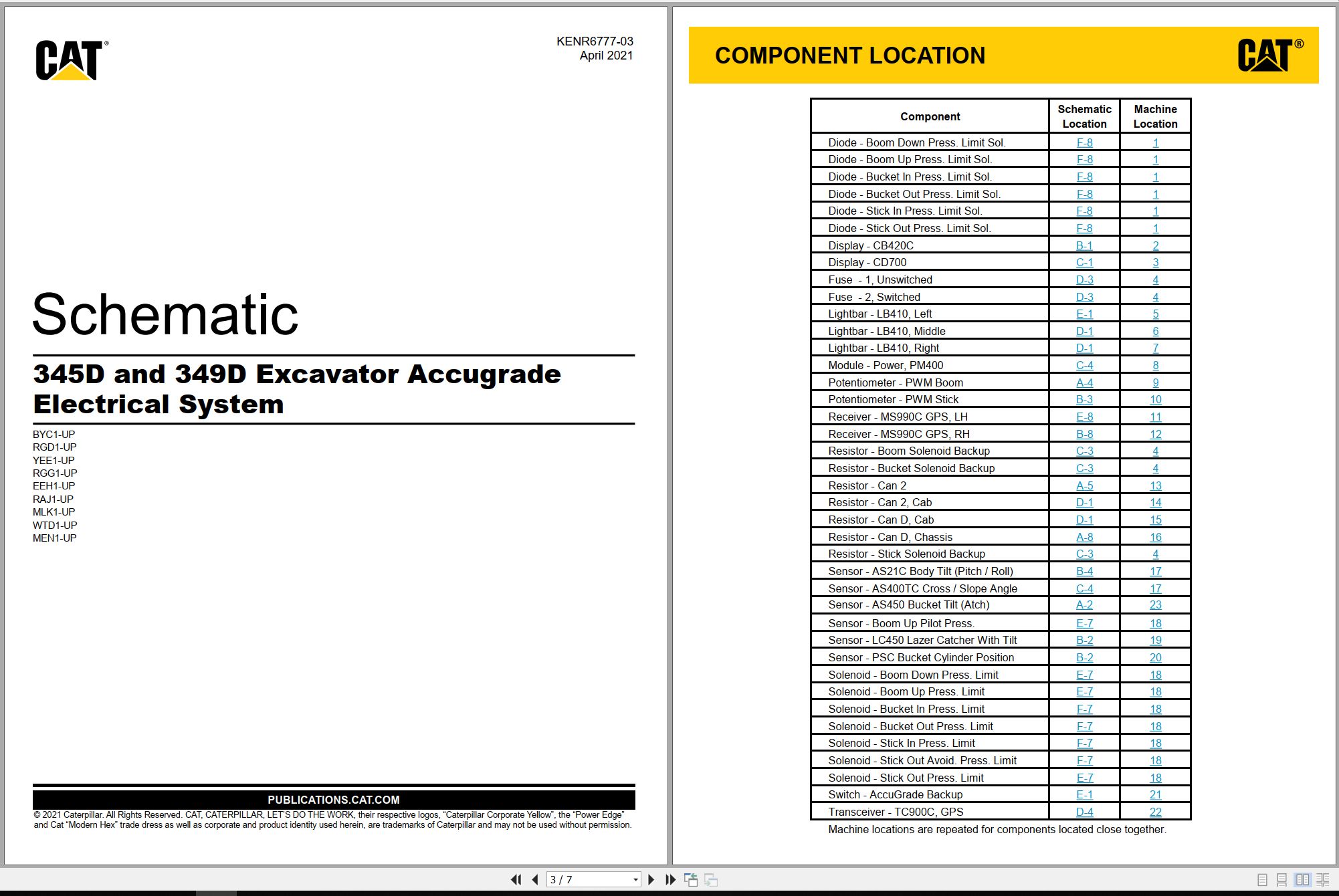The width and height of the screenshot is (1339, 896).
Task: Open C-1 schematic link for Display CD700
Action: click(x=1084, y=262)
